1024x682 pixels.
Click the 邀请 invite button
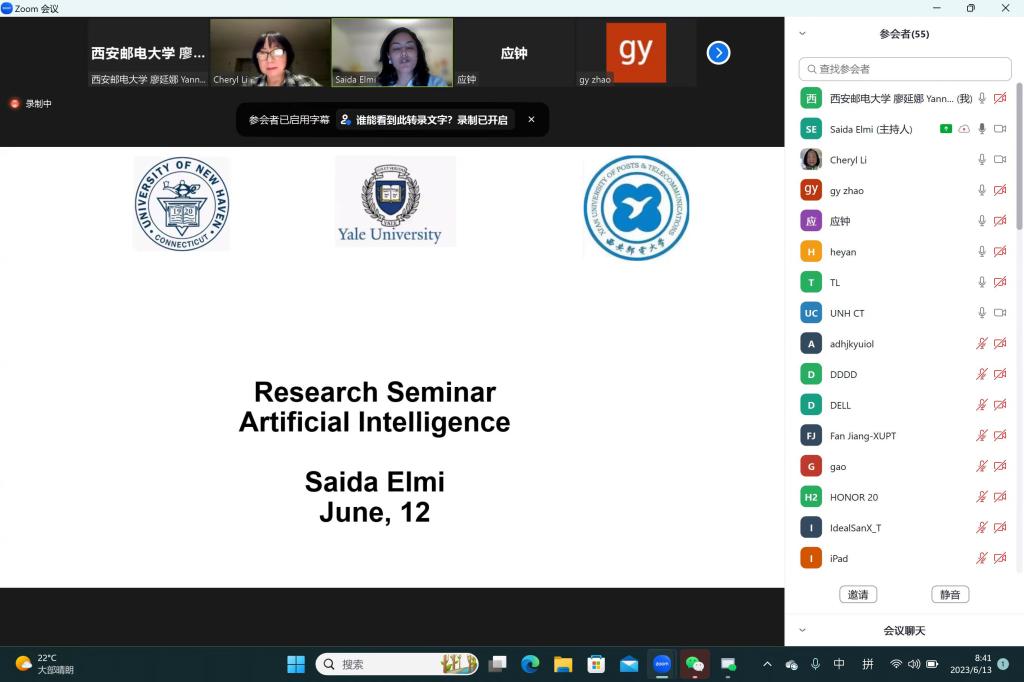858,594
